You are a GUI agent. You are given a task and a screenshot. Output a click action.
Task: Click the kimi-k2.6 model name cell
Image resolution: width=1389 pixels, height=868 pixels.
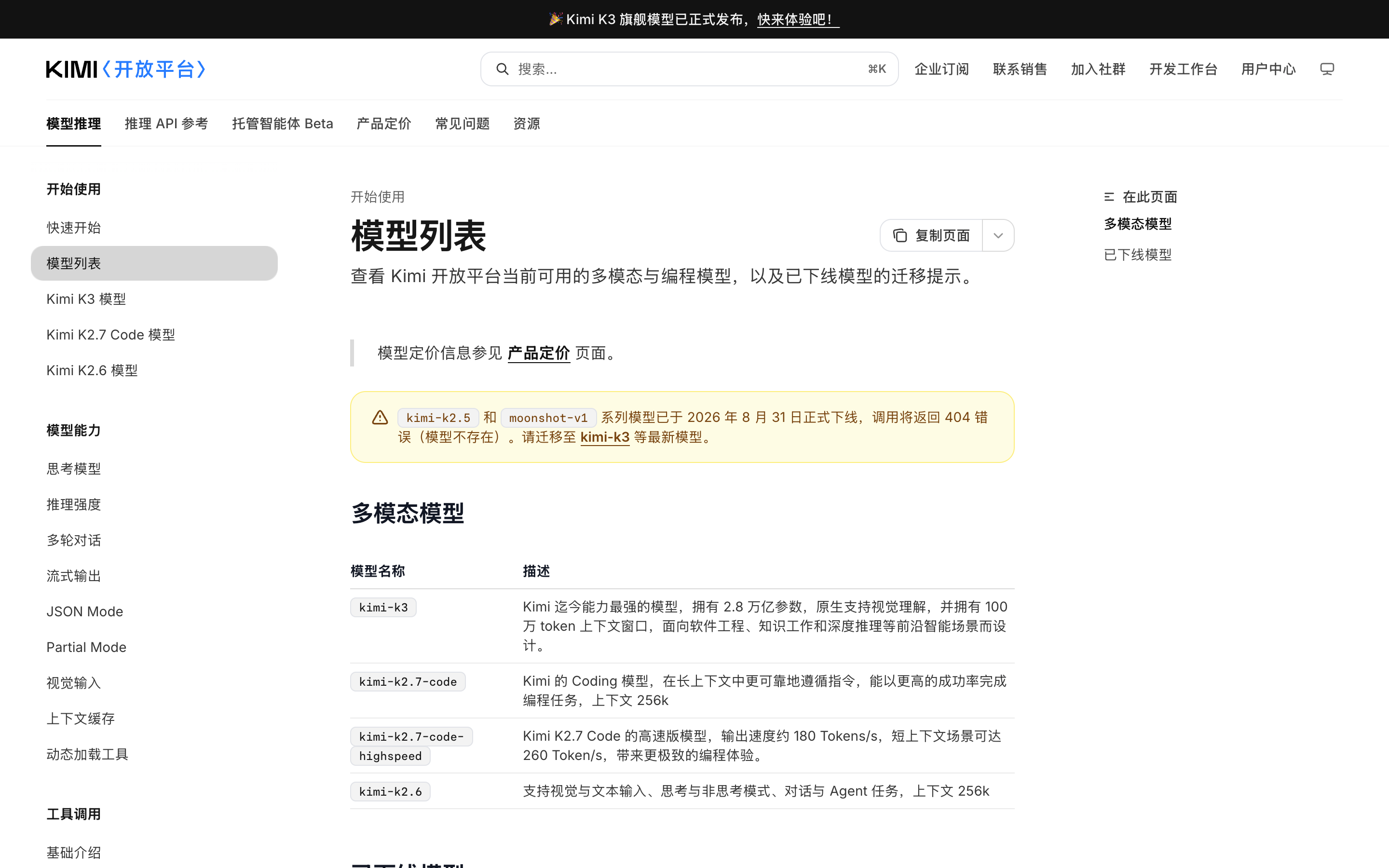click(x=390, y=792)
